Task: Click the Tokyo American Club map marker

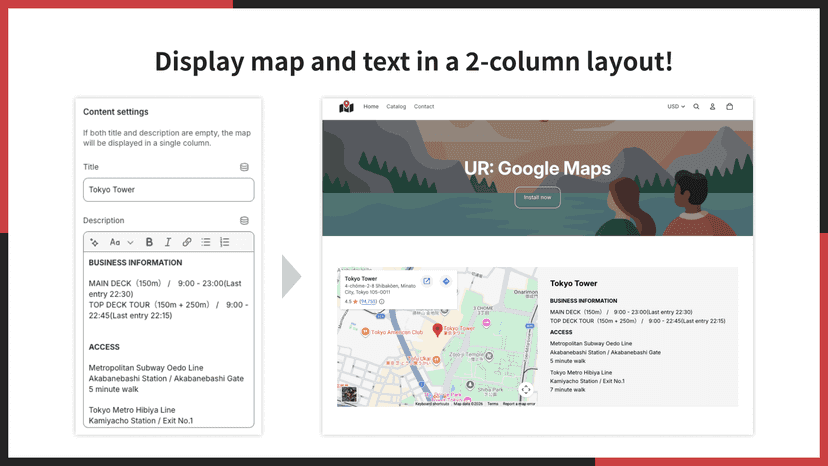Action: pyautogui.click(x=365, y=332)
